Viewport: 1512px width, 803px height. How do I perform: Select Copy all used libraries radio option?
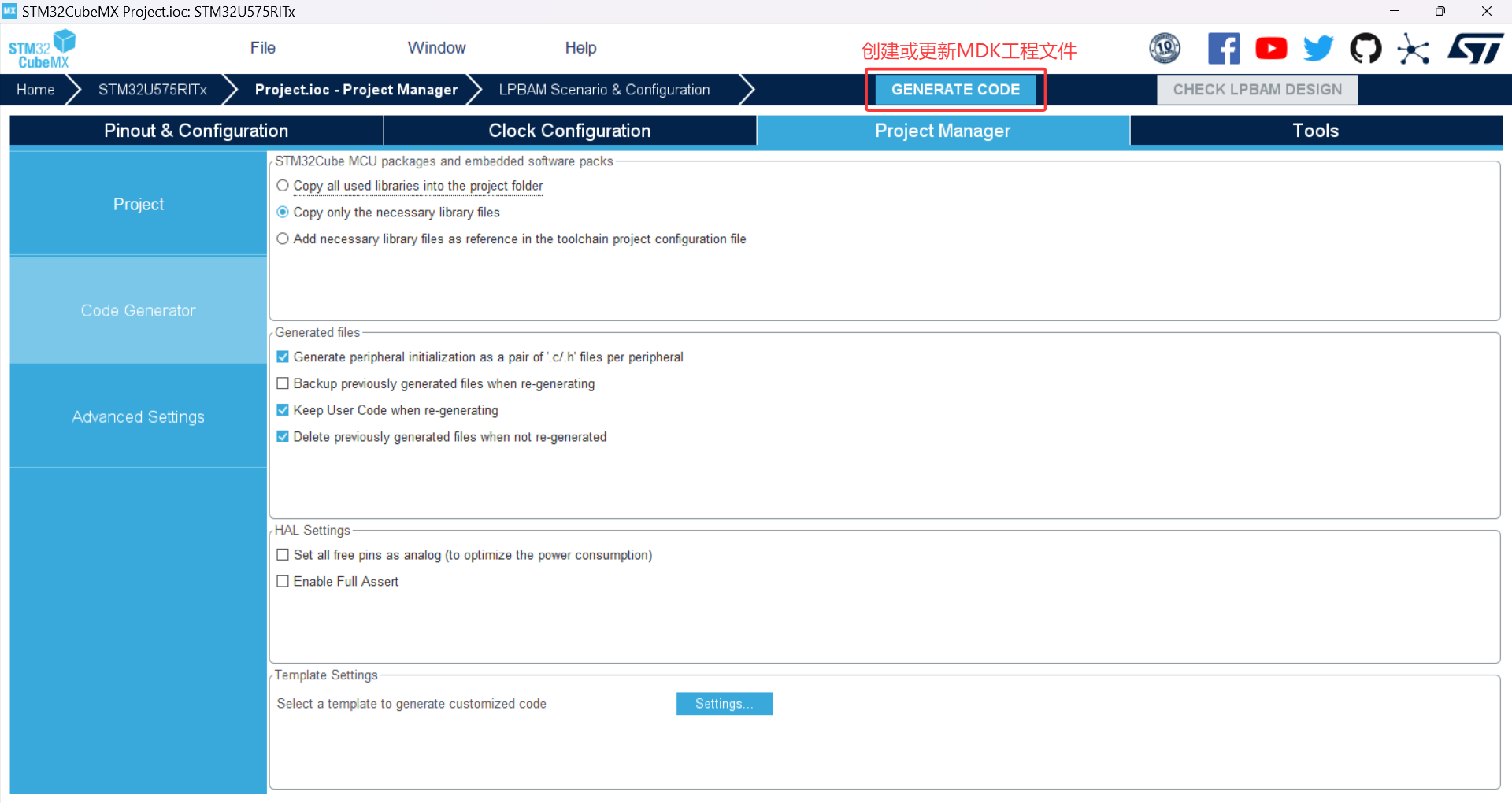point(283,186)
